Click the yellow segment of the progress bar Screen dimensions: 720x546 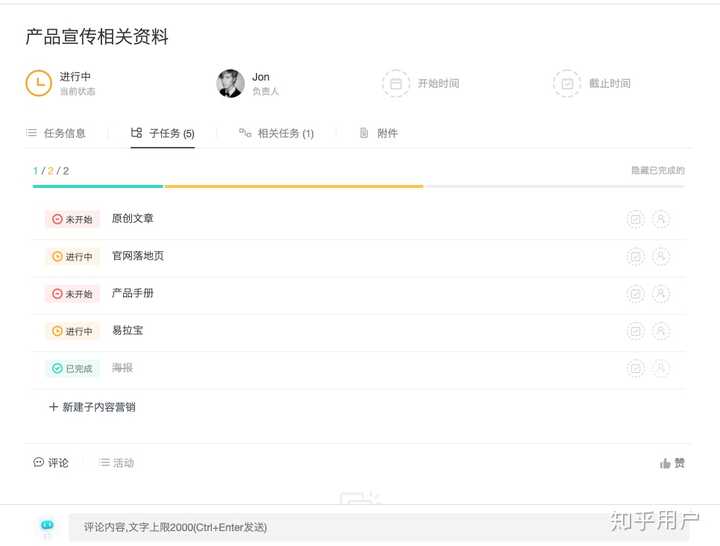293,186
